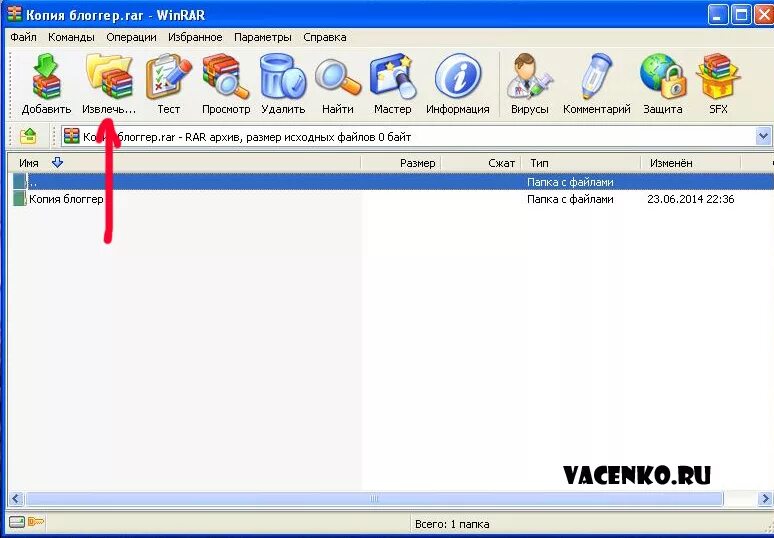Click the horizontal scrollbar thumb

(x=374, y=499)
